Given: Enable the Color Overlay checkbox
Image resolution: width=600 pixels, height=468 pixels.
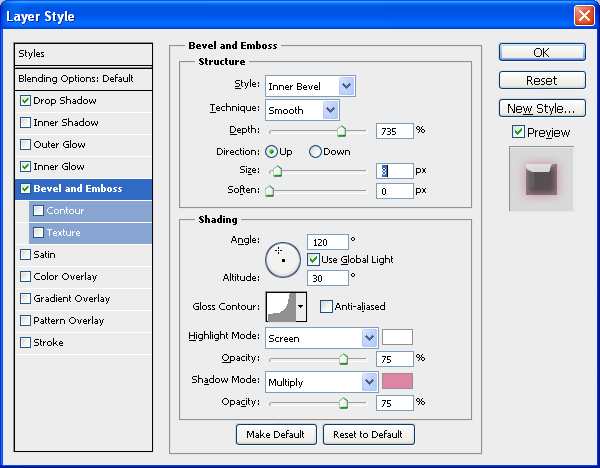Looking at the screenshot, I should pos(25,277).
